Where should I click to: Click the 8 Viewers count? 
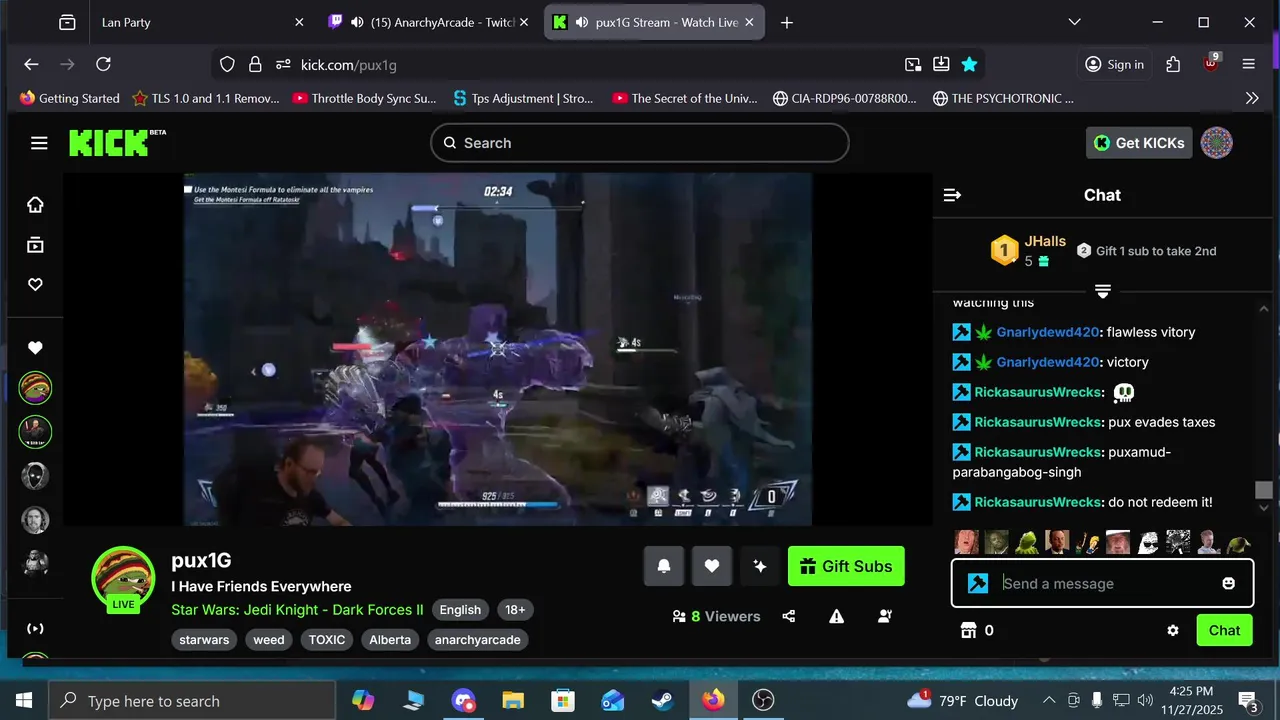[x=717, y=616]
